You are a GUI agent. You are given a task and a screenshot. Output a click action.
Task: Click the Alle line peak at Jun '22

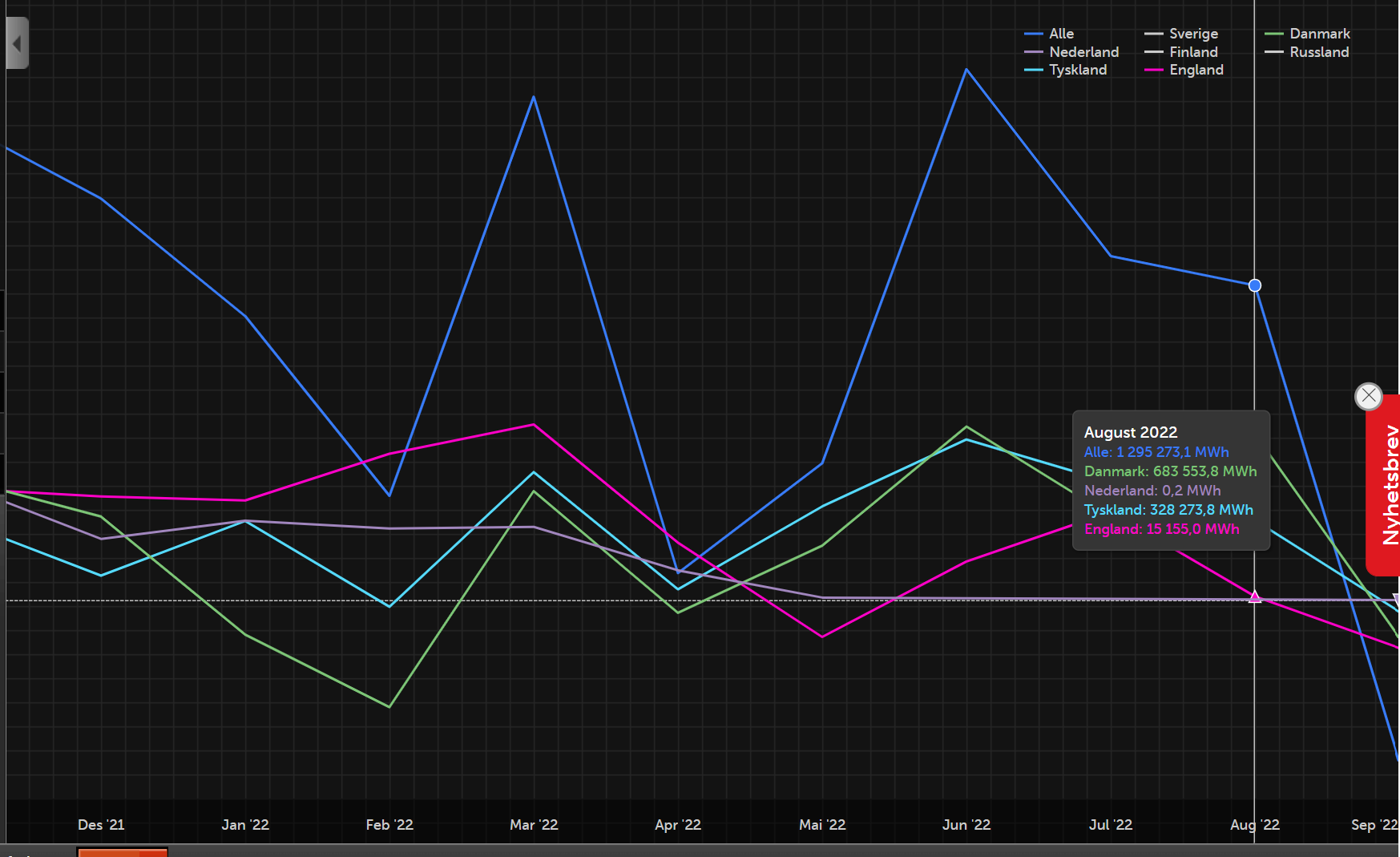966,70
